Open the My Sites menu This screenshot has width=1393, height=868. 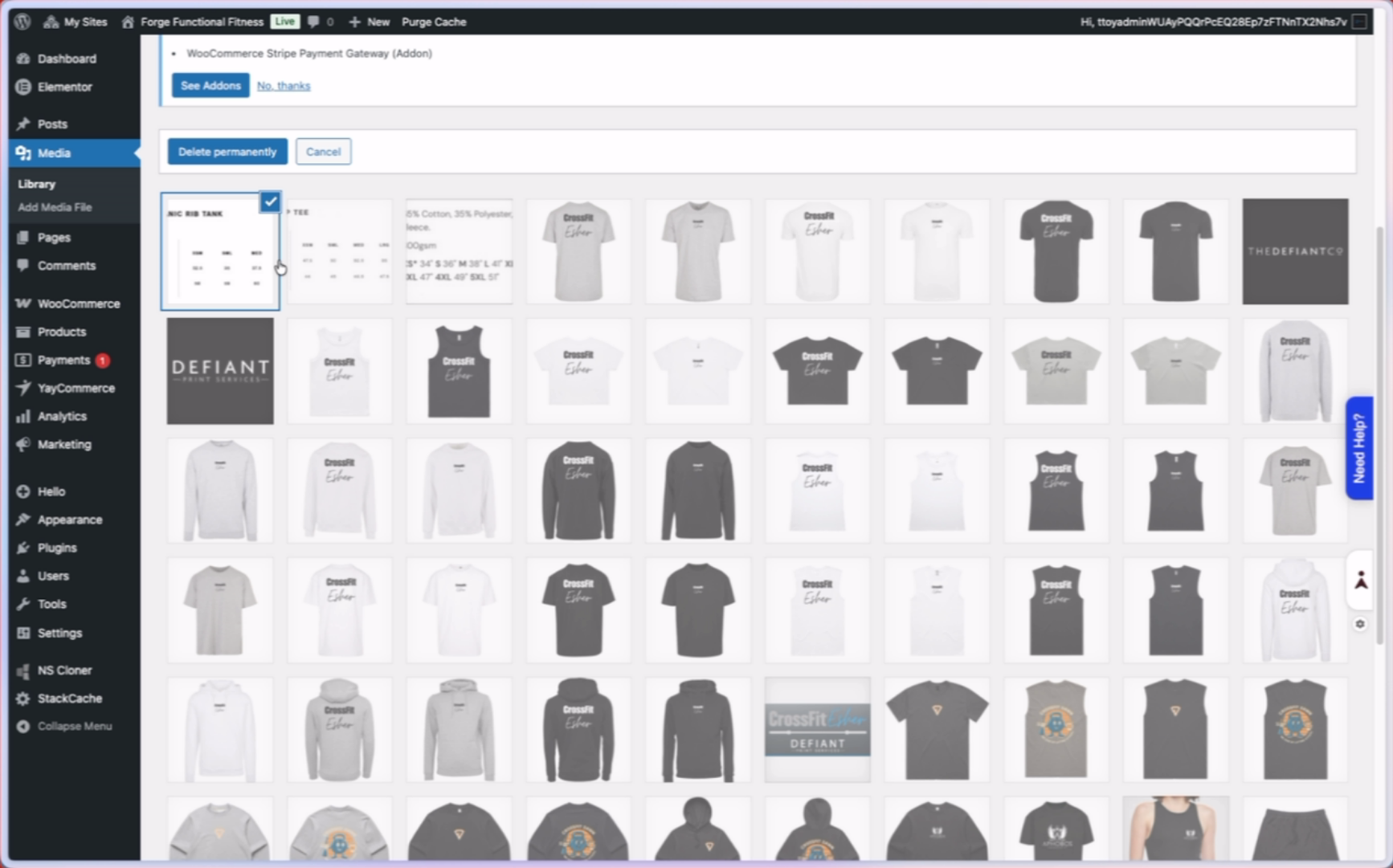(x=76, y=22)
